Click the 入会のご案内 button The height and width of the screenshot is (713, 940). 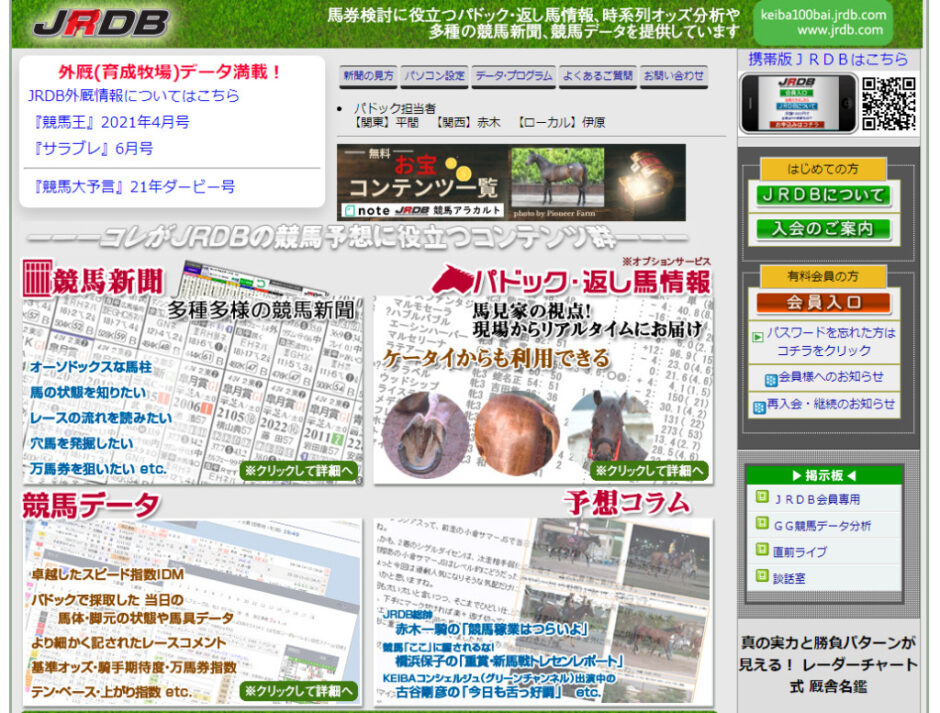(822, 229)
